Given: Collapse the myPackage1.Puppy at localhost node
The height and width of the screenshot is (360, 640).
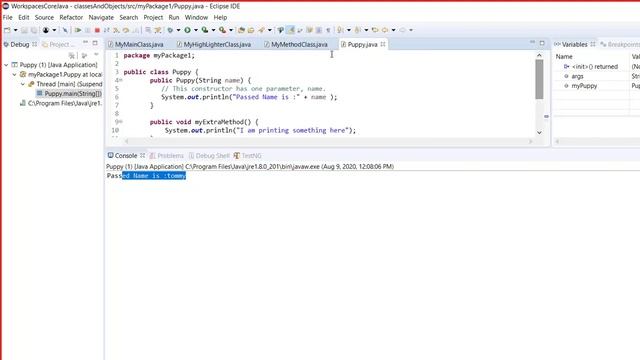Looking at the screenshot, I should point(14,75).
